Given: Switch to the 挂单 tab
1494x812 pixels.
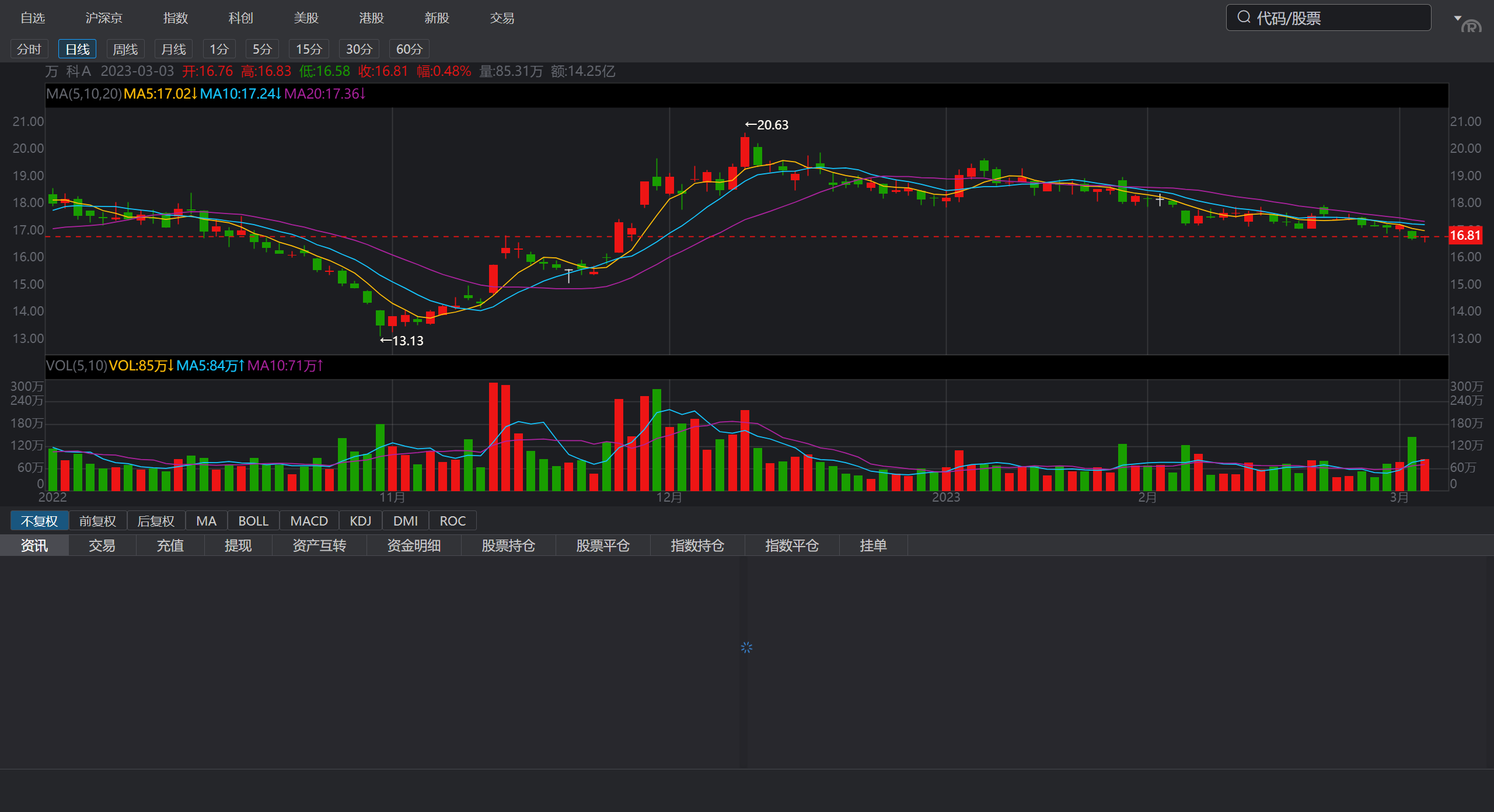Looking at the screenshot, I should point(873,545).
